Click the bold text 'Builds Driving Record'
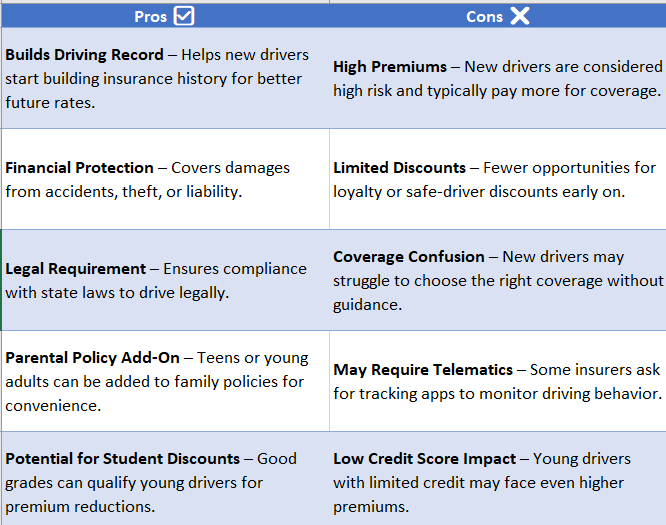 (84, 55)
